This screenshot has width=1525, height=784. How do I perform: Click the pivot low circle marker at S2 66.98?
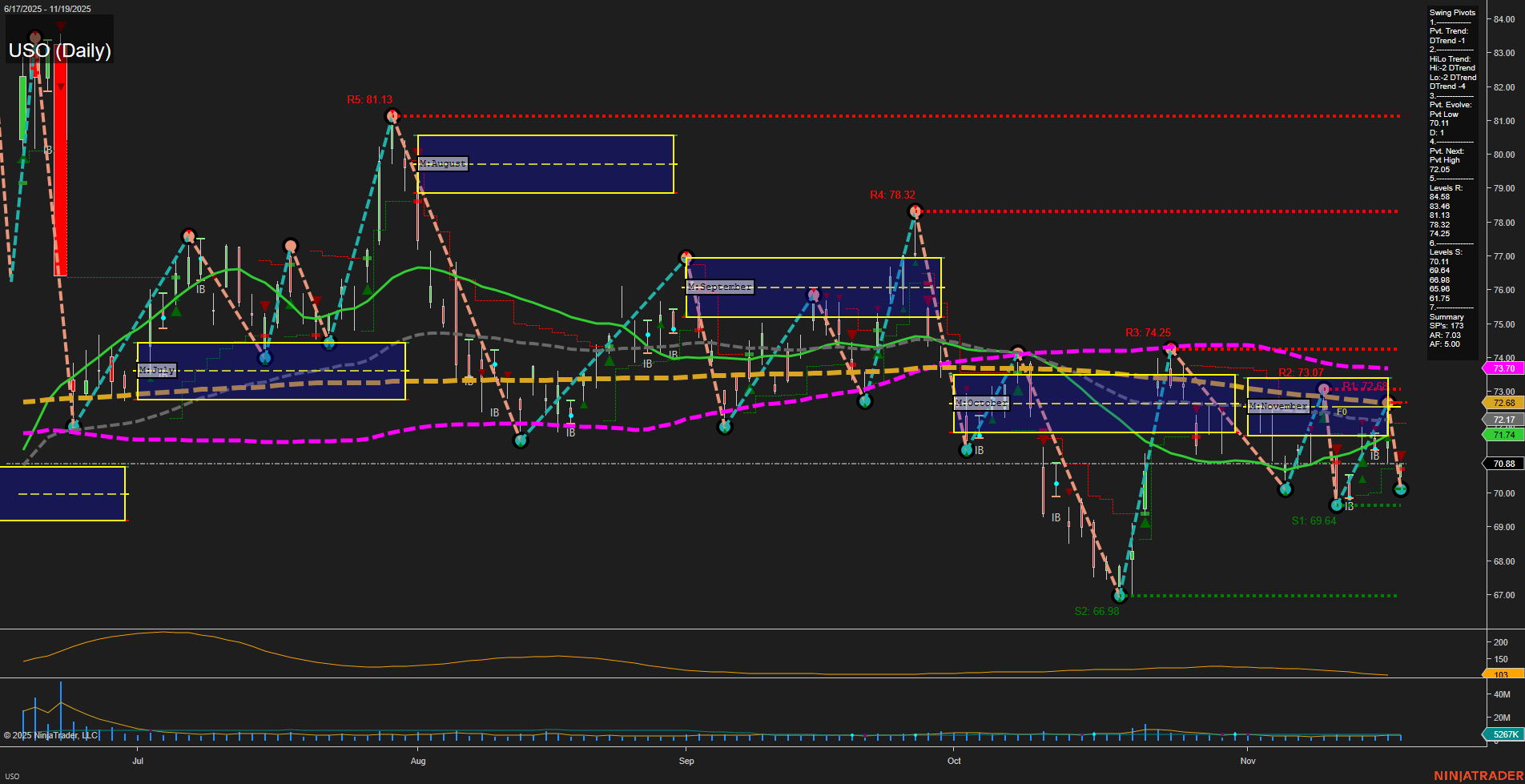(1121, 595)
